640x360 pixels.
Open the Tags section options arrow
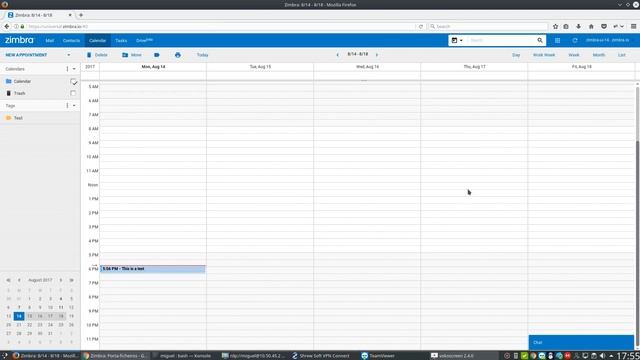[74, 106]
